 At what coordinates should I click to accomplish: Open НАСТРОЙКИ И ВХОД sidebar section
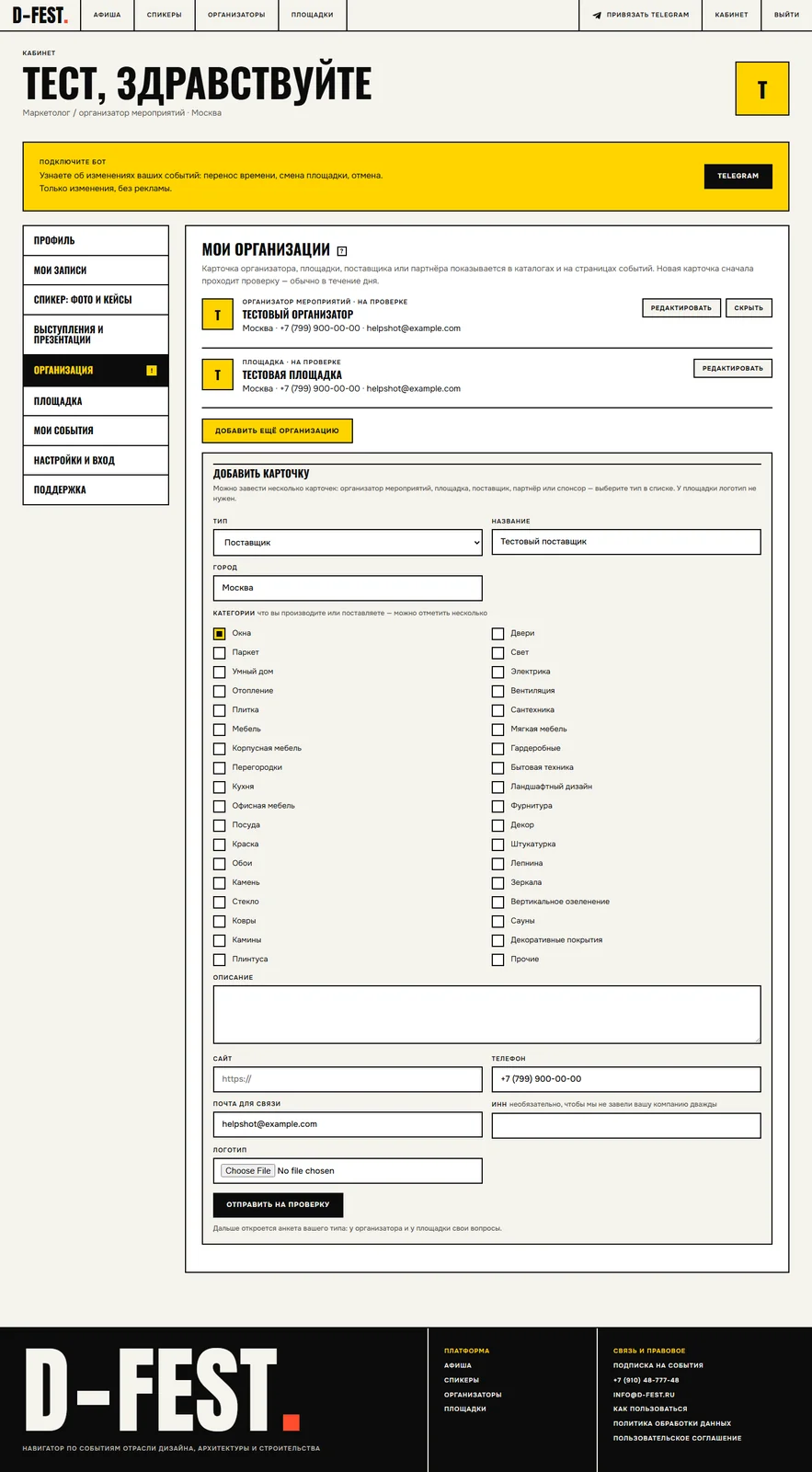coord(96,461)
